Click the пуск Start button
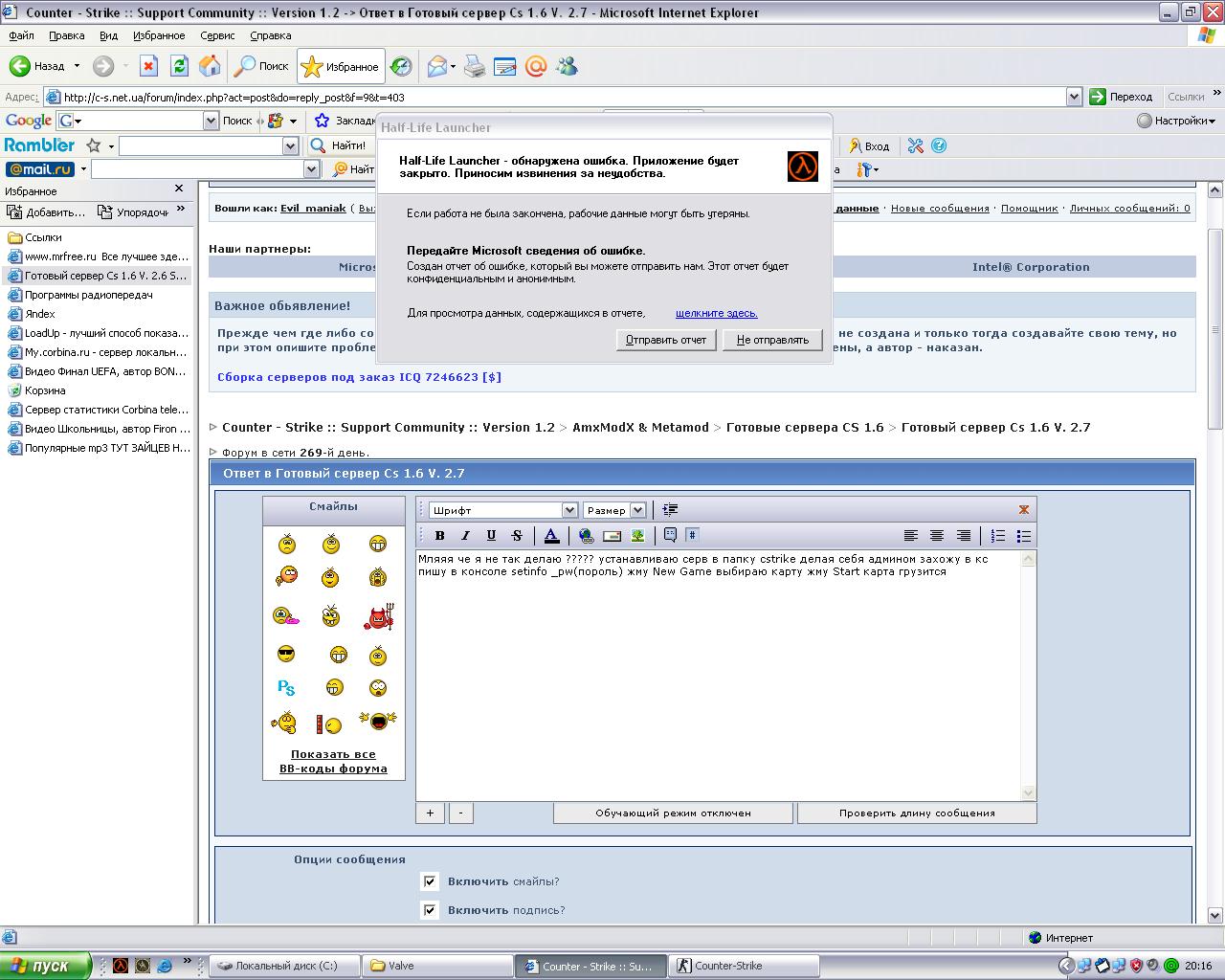 [x=45, y=966]
